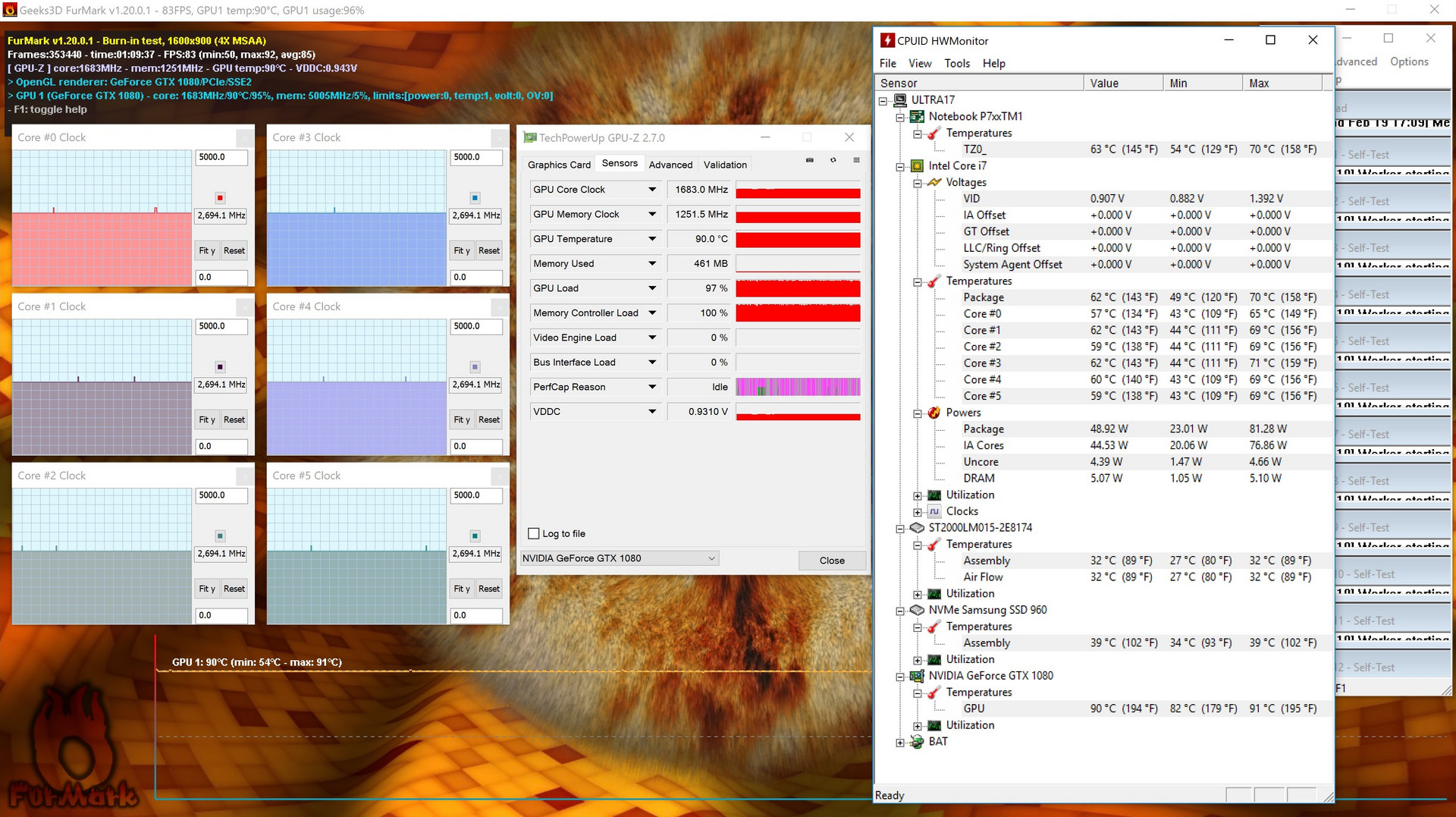
Task: Switch to the Validation tab in GPU-Z
Action: click(x=725, y=165)
